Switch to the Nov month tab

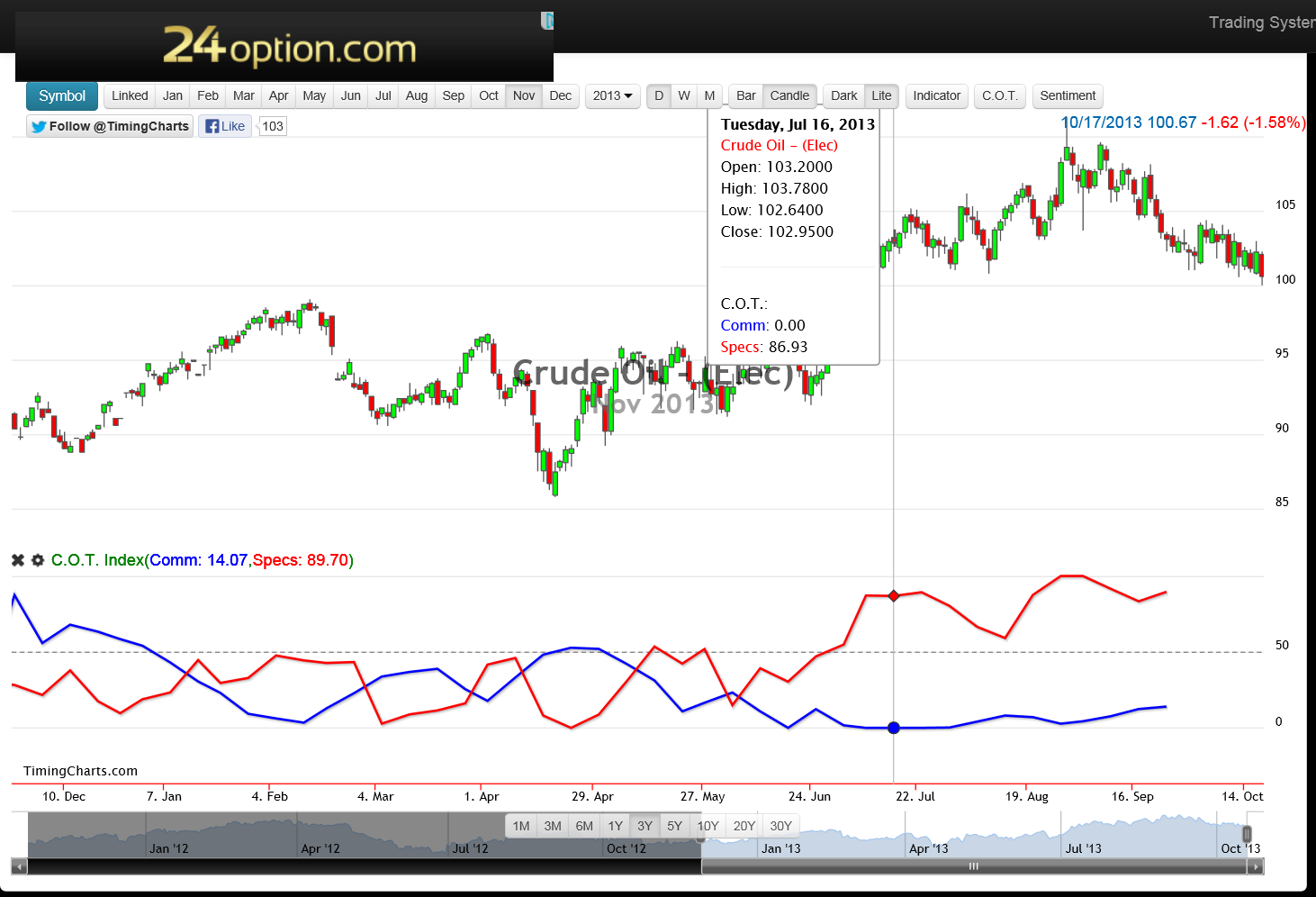523,95
